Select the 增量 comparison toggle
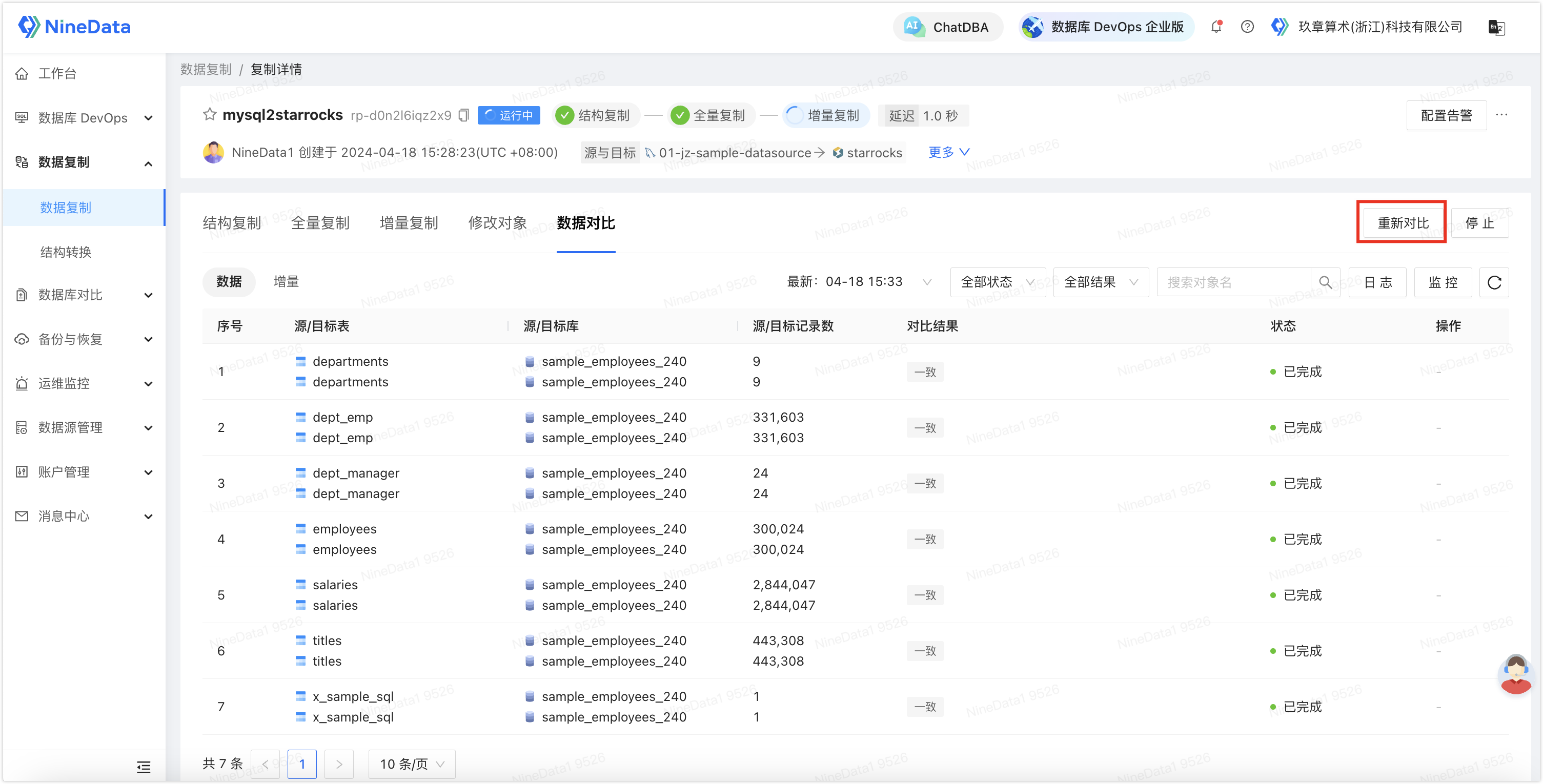 287,281
